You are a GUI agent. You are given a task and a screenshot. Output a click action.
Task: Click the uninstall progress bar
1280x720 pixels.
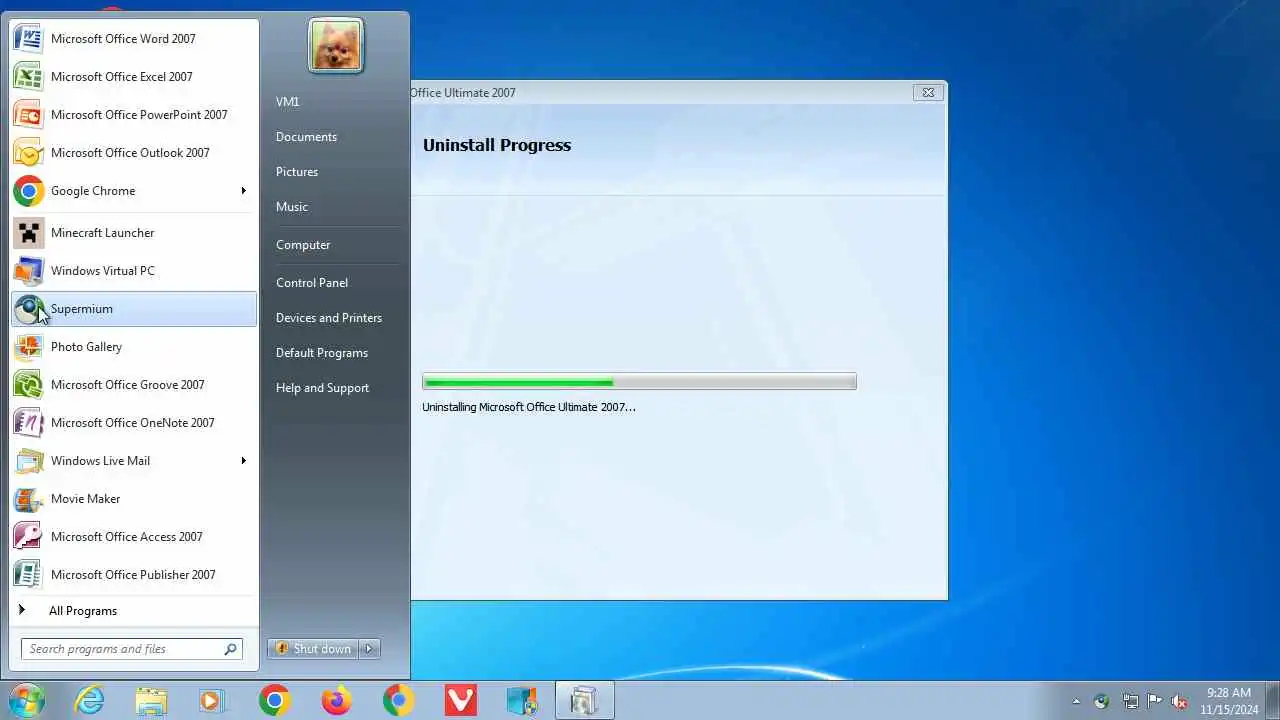639,382
